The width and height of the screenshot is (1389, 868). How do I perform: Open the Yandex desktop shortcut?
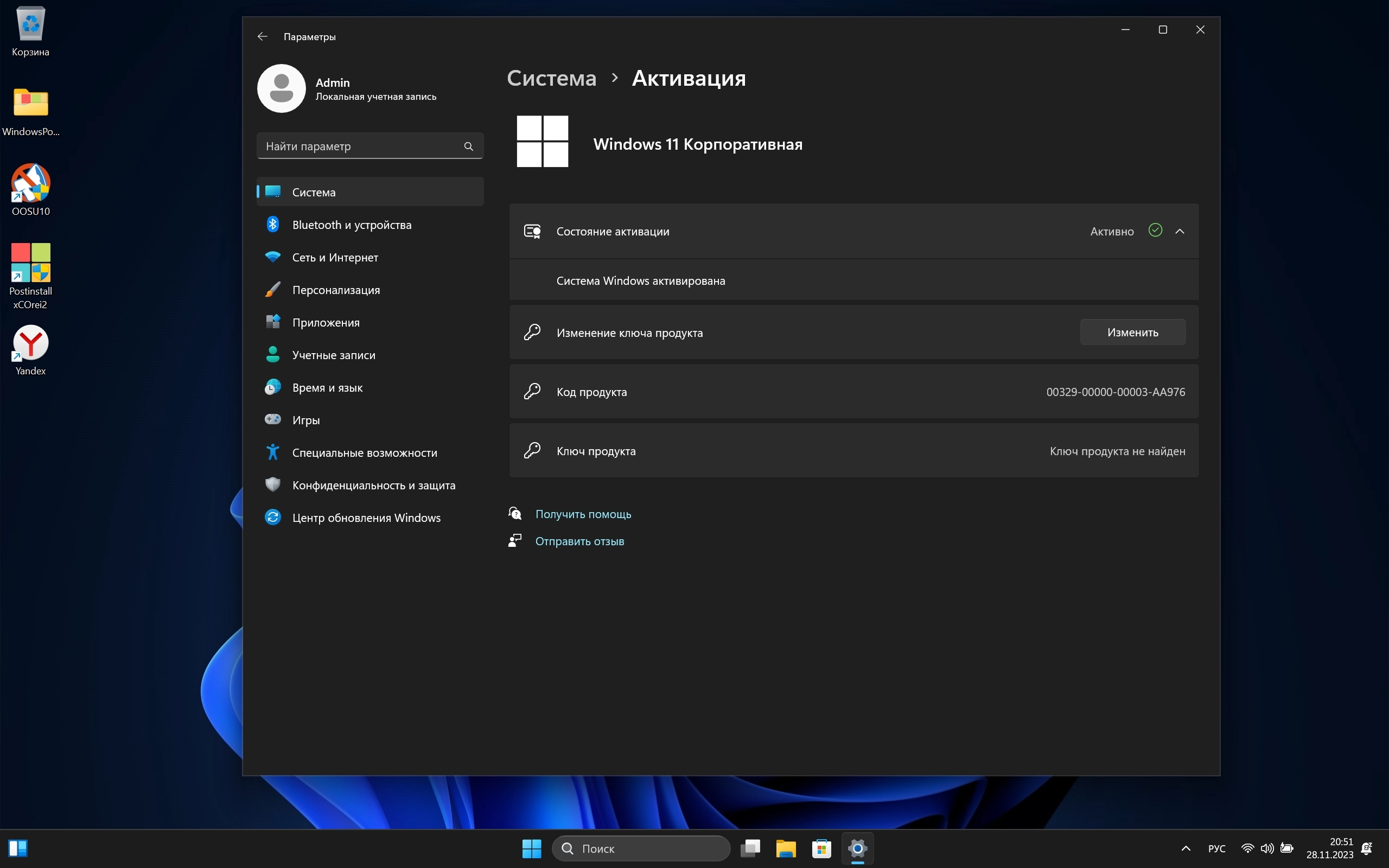tap(30, 343)
